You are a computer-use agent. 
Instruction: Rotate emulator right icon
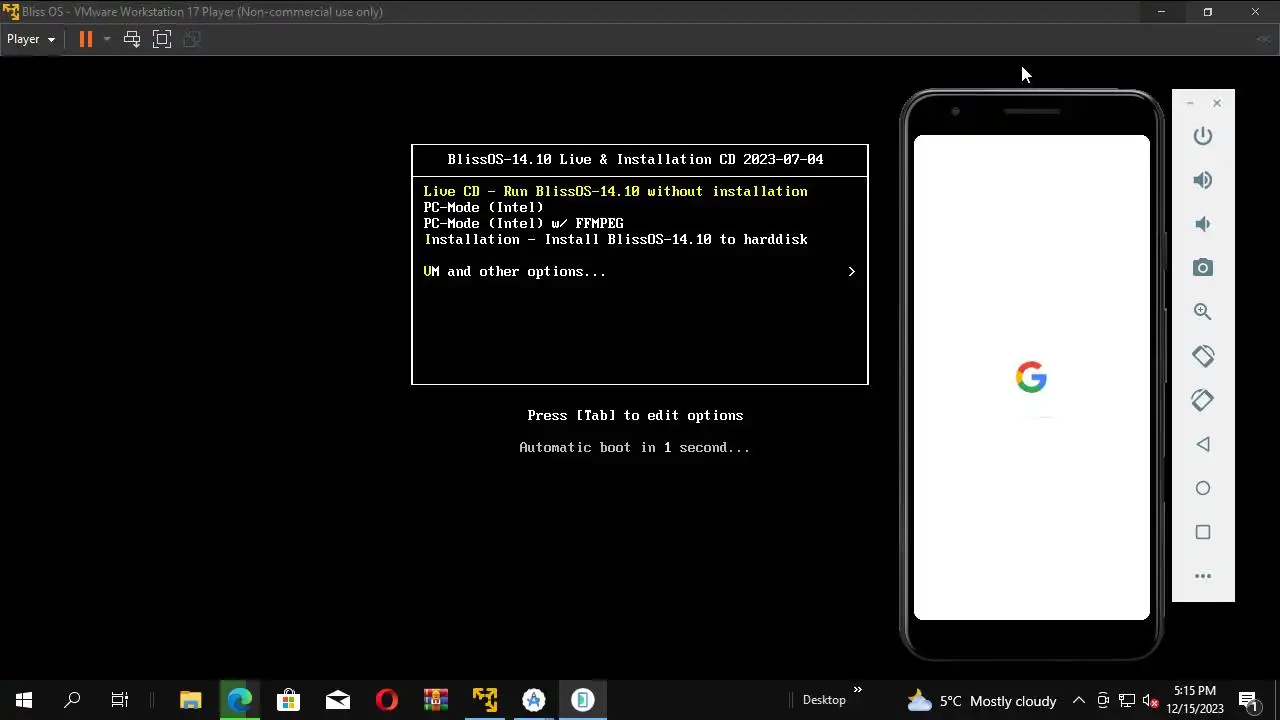pyautogui.click(x=1203, y=400)
